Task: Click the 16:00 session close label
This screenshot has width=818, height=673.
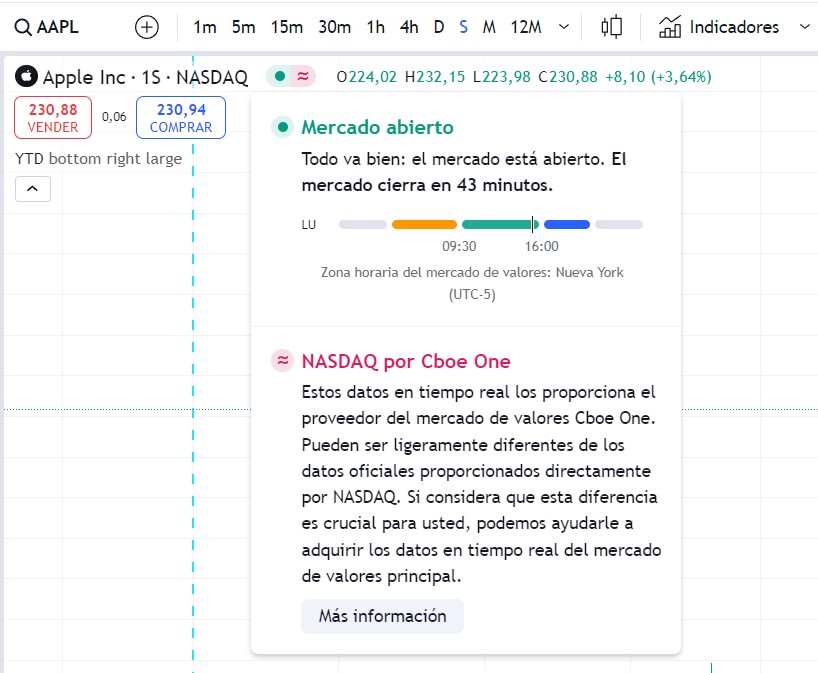Action: pyautogui.click(x=542, y=246)
